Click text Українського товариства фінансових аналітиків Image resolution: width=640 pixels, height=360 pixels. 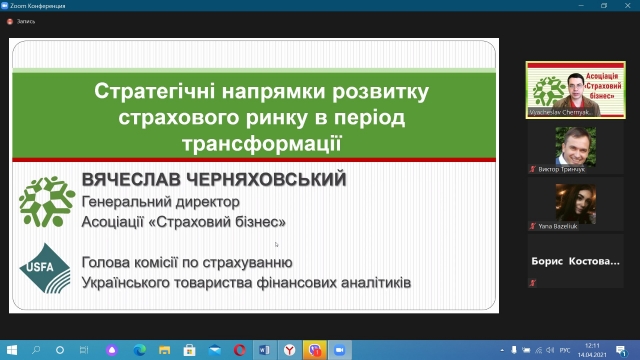pyautogui.click(x=246, y=282)
